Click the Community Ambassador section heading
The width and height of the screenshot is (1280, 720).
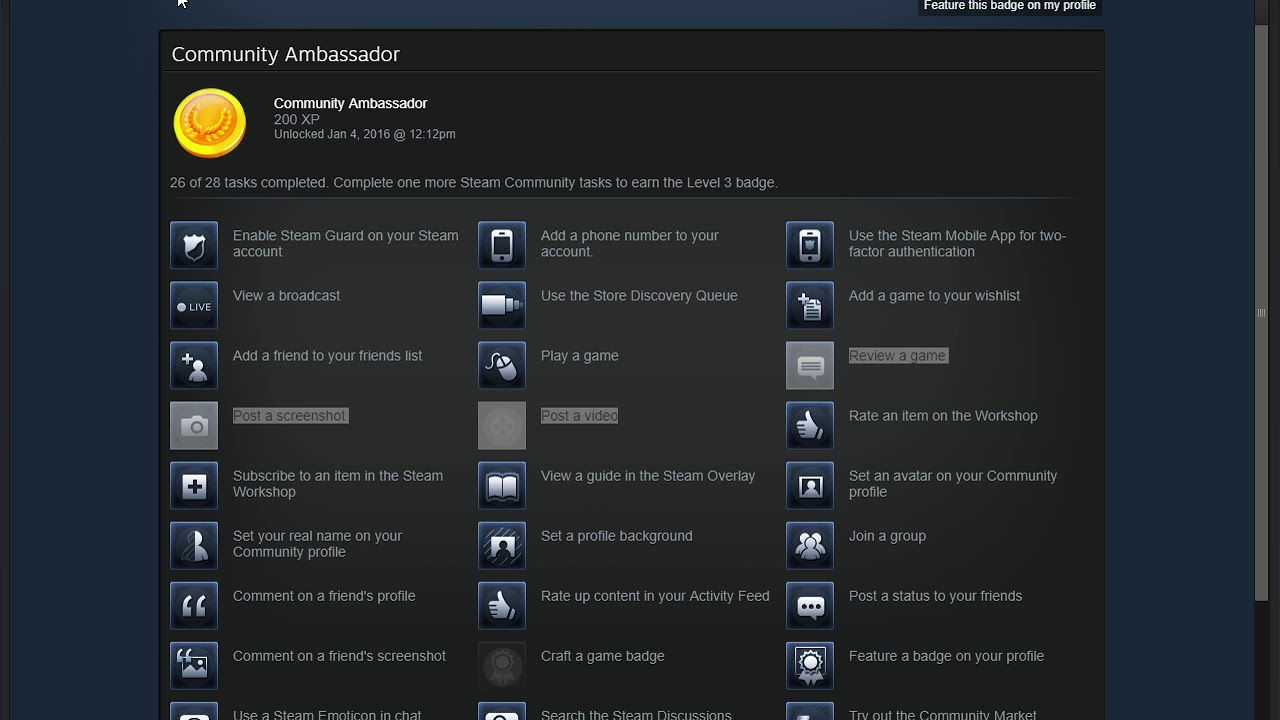(286, 55)
